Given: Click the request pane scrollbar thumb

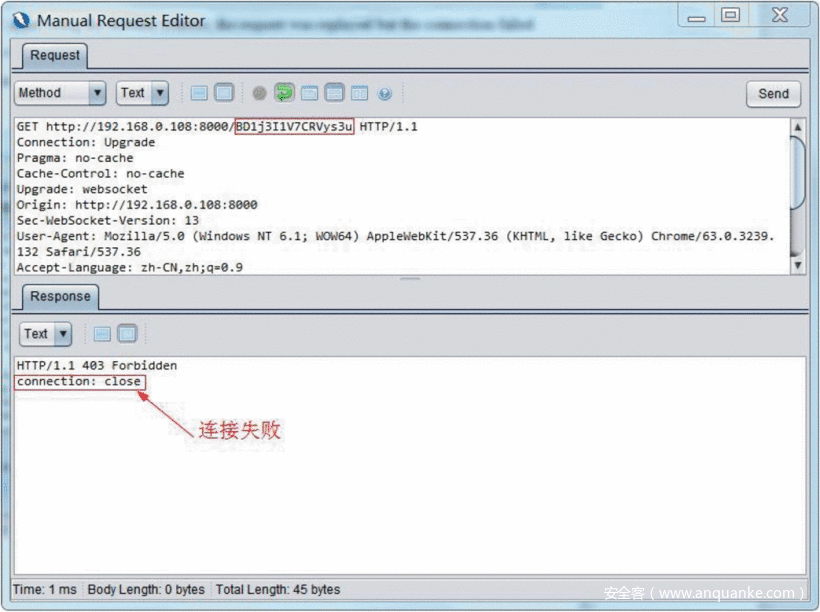Looking at the screenshot, I should click(x=798, y=172).
